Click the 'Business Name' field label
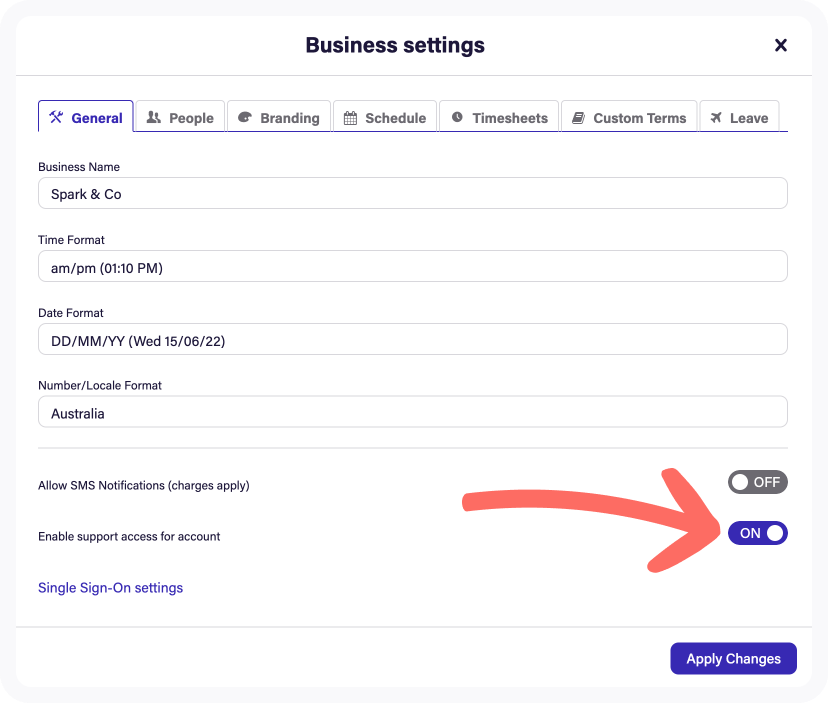Viewport: 828px width, 703px height. tap(79, 167)
